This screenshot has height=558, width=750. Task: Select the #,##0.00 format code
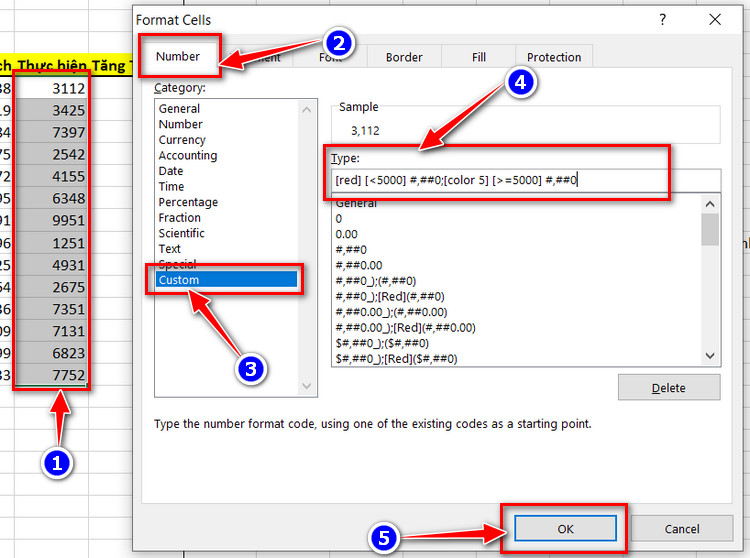[x=359, y=265]
